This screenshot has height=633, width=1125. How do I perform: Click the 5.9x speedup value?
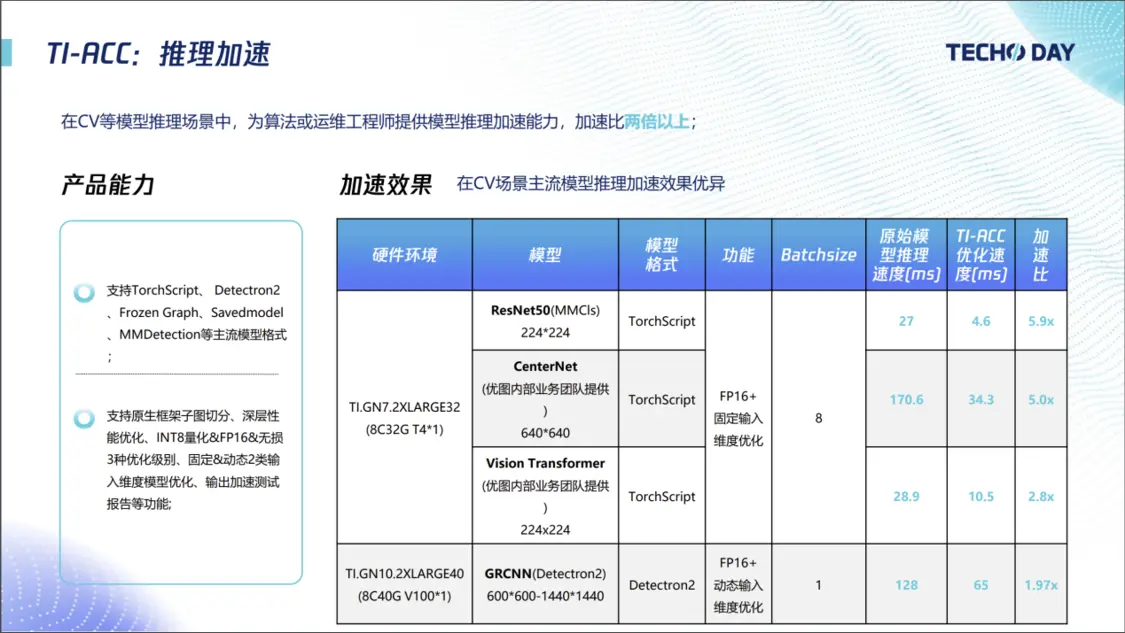pyautogui.click(x=1040, y=321)
